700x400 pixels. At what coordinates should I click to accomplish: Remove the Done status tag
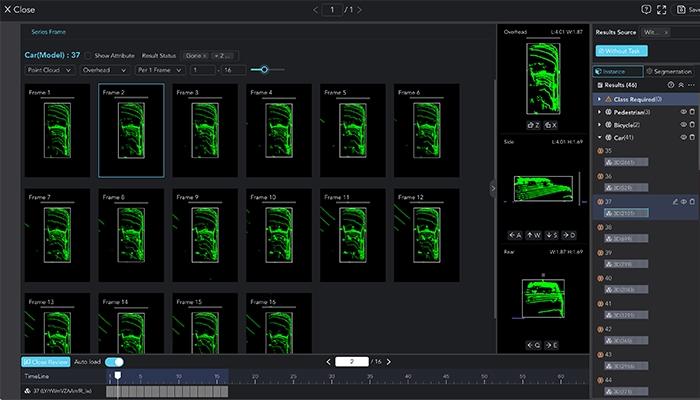(x=204, y=56)
